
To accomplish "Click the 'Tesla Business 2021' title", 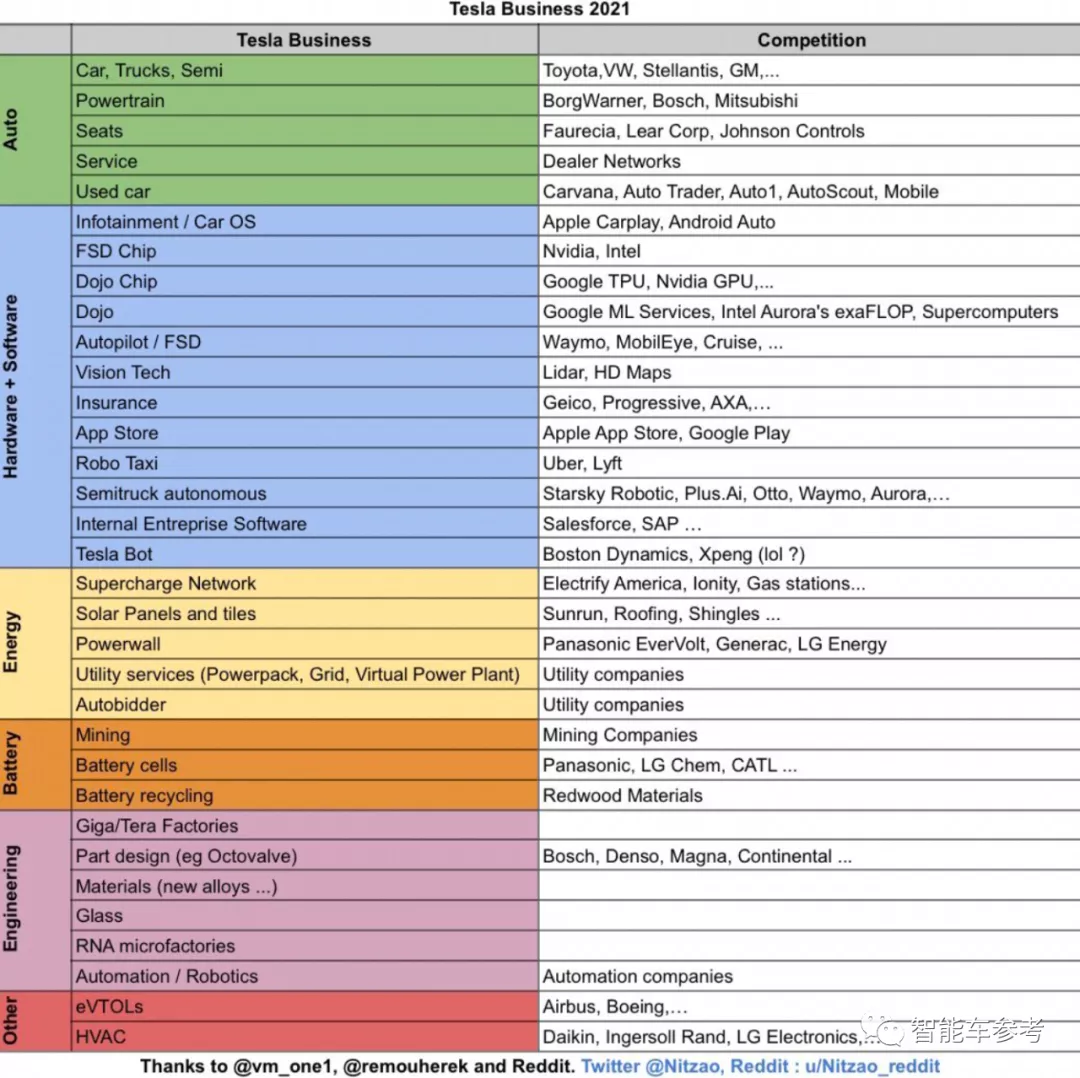I will click(539, 10).
